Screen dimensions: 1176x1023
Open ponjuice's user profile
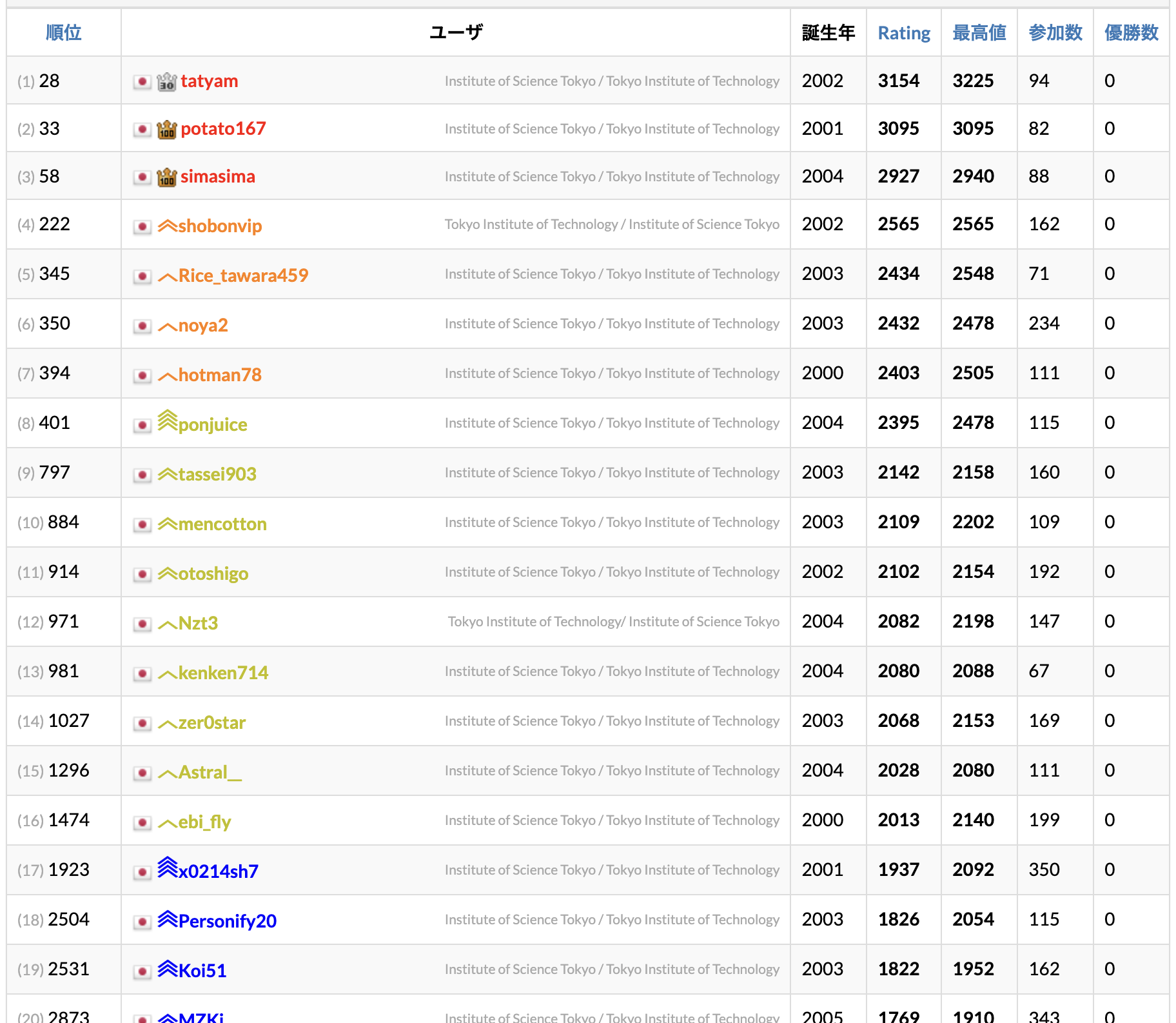click(x=213, y=424)
